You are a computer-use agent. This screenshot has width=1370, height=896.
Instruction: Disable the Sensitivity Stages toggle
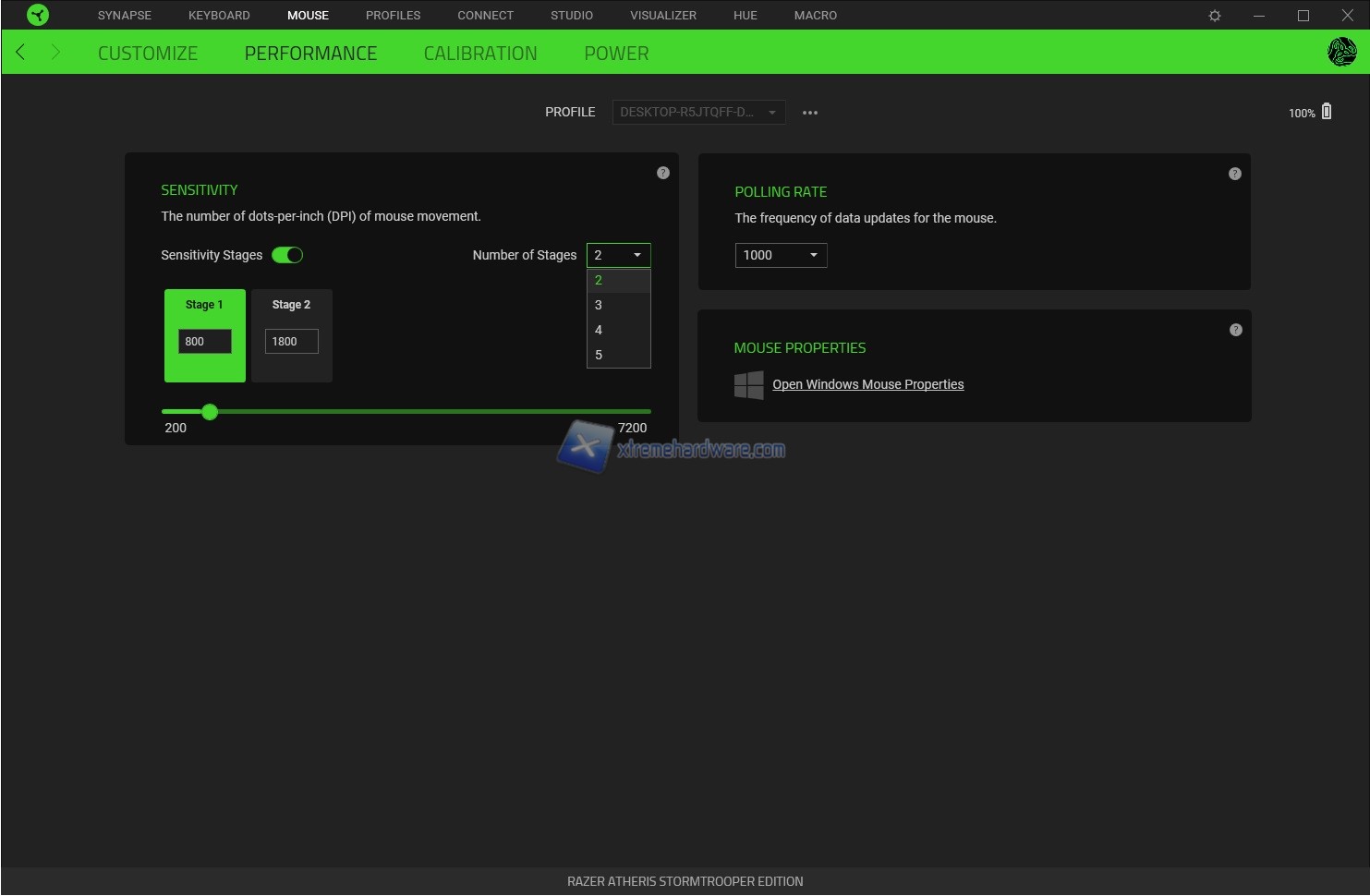287,255
